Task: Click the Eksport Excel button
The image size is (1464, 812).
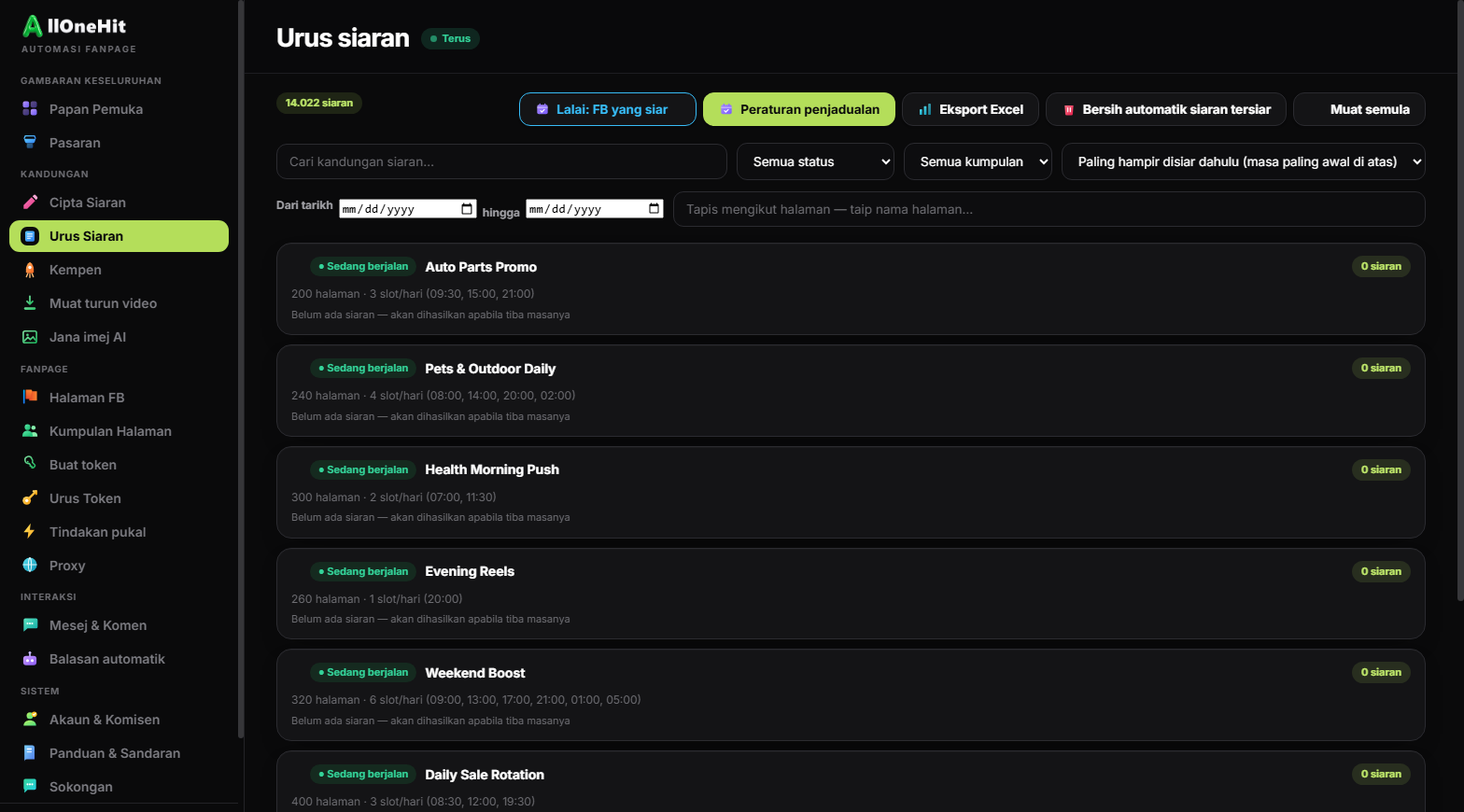Action: point(970,109)
